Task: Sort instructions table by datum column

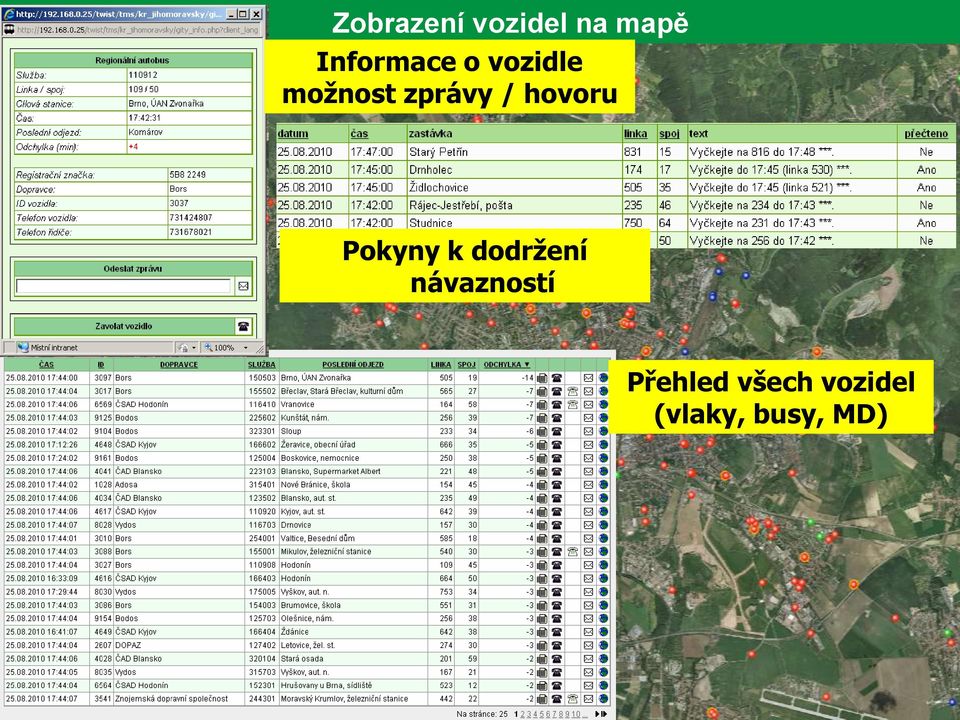Action: [x=293, y=133]
